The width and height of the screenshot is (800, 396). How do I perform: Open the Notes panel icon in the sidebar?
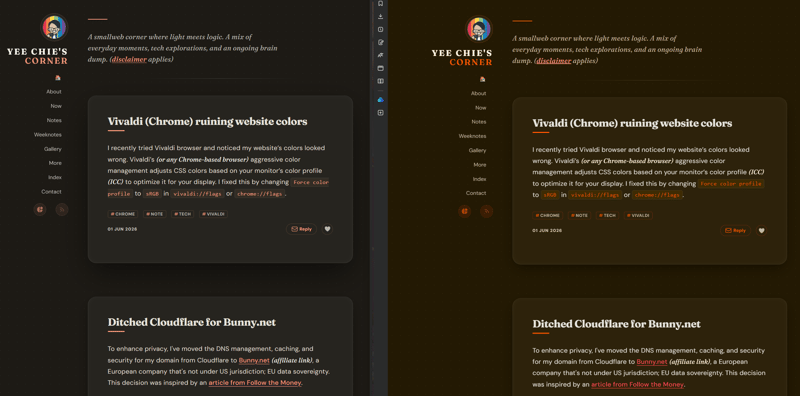pyautogui.click(x=381, y=42)
